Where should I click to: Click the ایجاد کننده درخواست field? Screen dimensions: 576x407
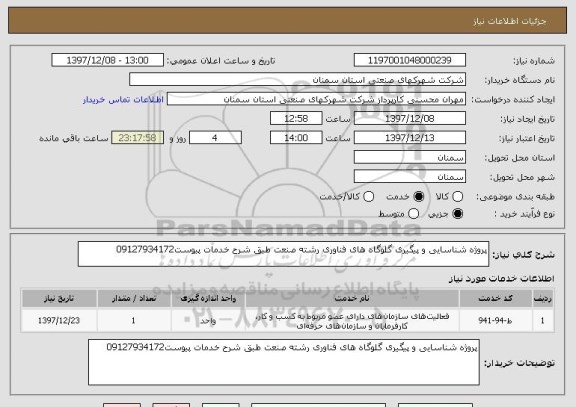pyautogui.click(x=316, y=99)
